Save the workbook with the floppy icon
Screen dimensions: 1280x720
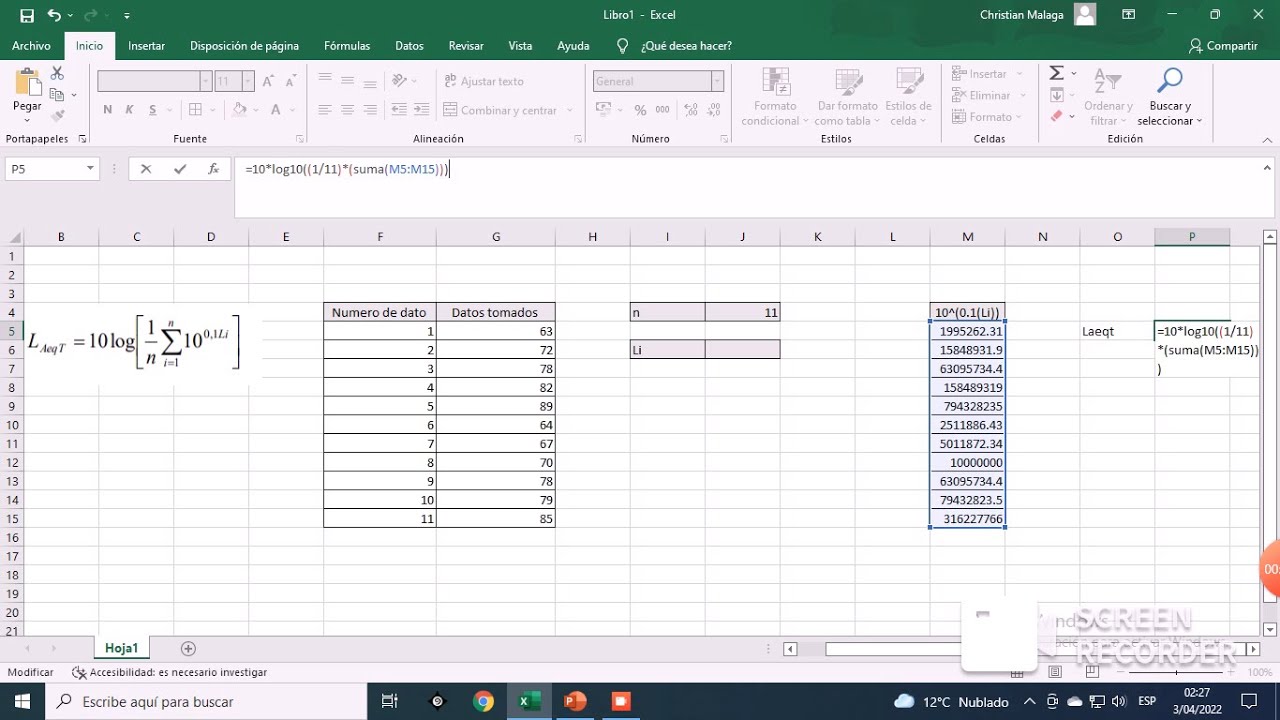(26, 15)
